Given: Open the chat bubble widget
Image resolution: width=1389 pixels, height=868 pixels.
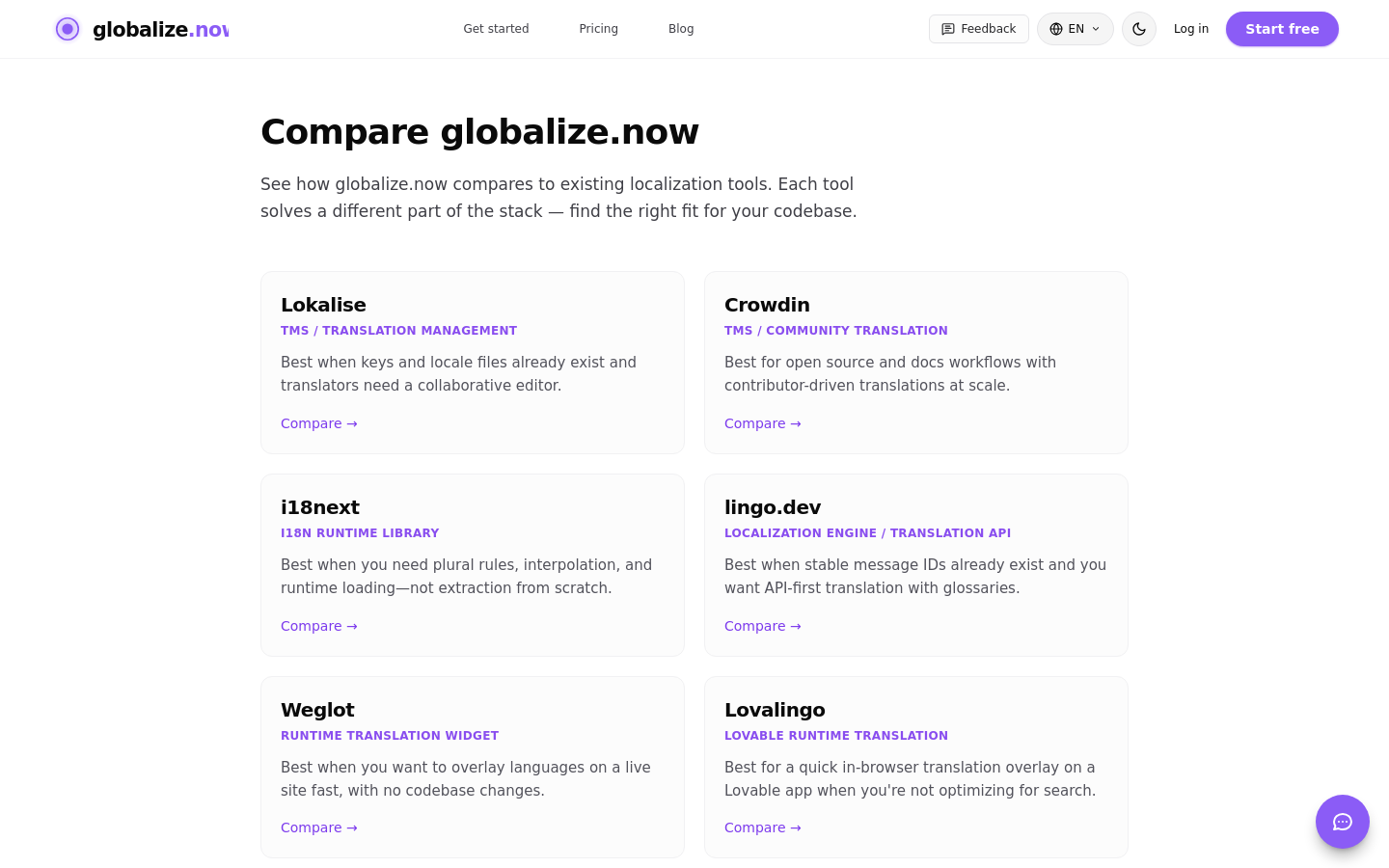Looking at the screenshot, I should click(x=1343, y=822).
